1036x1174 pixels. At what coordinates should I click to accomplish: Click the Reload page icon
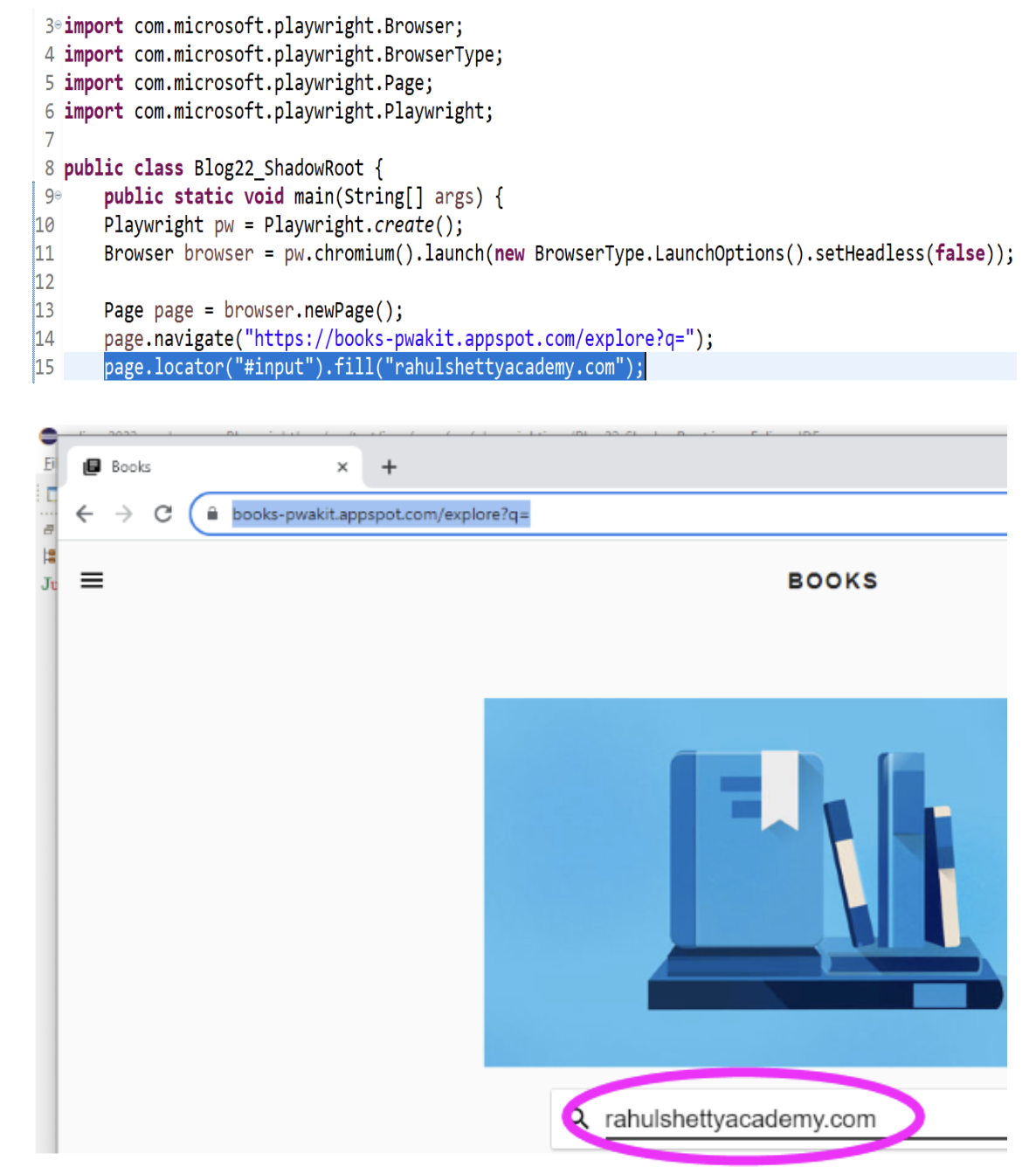click(163, 514)
